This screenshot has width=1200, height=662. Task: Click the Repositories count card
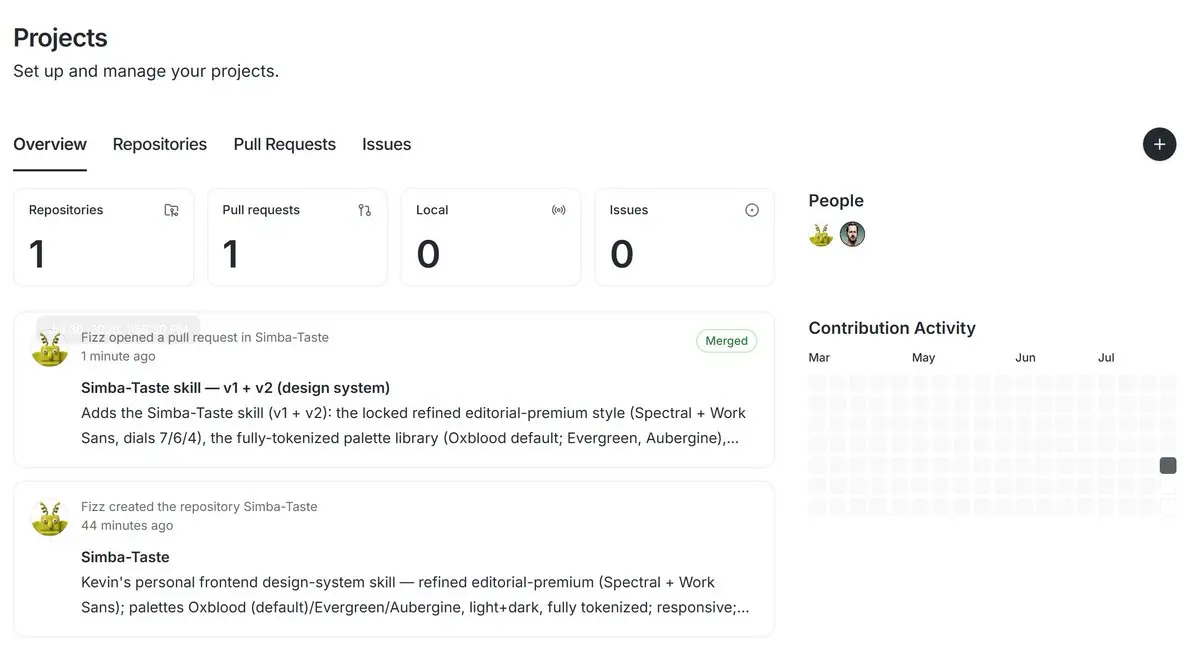[104, 237]
